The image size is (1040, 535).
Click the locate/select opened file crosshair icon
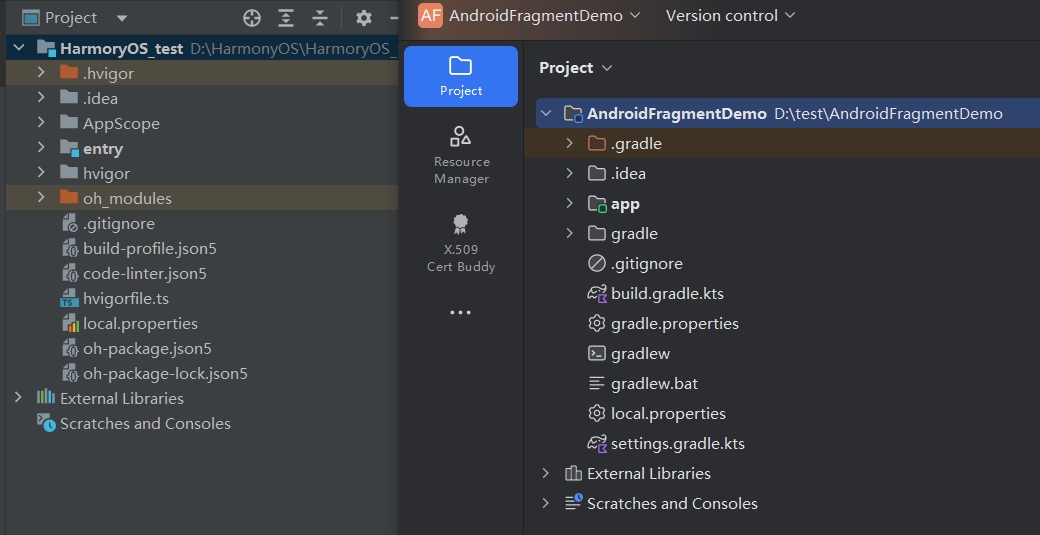[251, 18]
